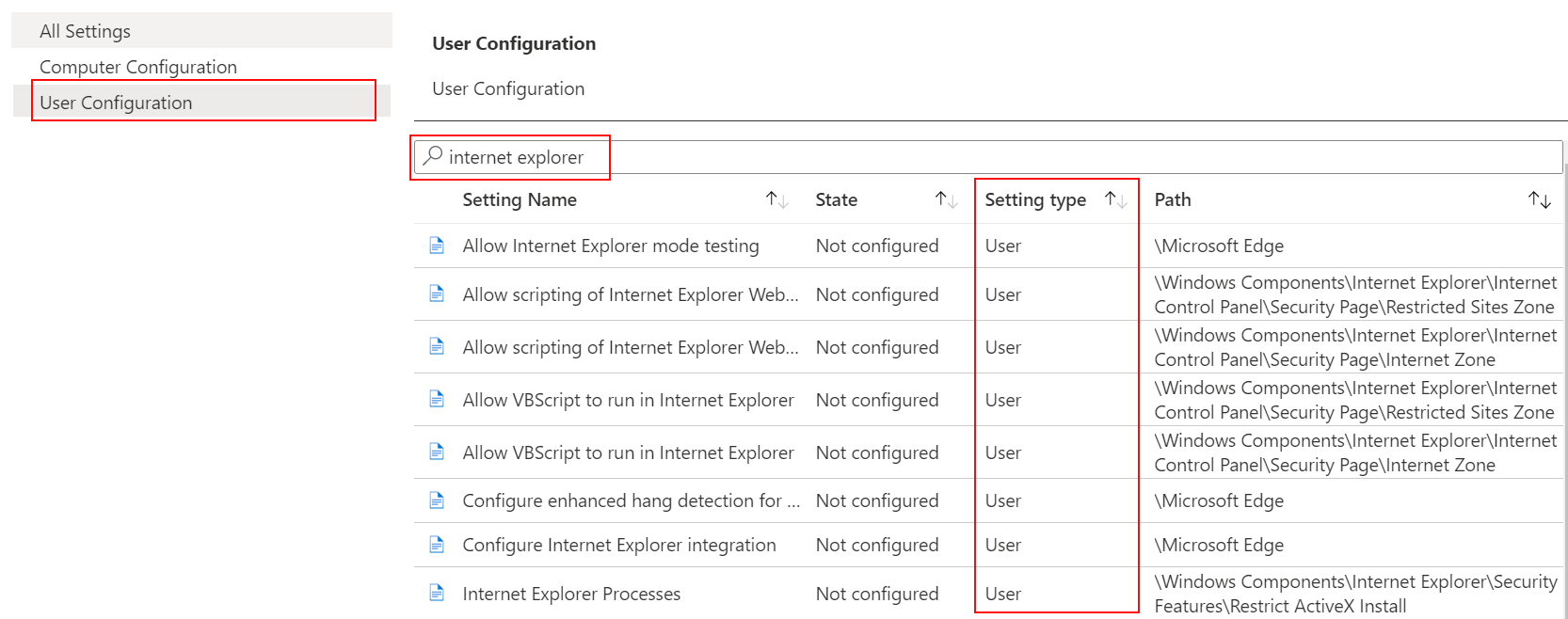Image resolution: width=1568 pixels, height=619 pixels.
Task: Click the Setting type column header
Action: point(1035,199)
